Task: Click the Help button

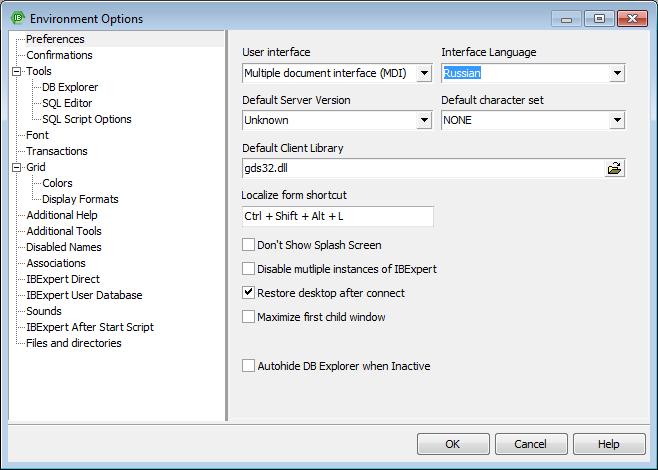Action: click(609, 444)
